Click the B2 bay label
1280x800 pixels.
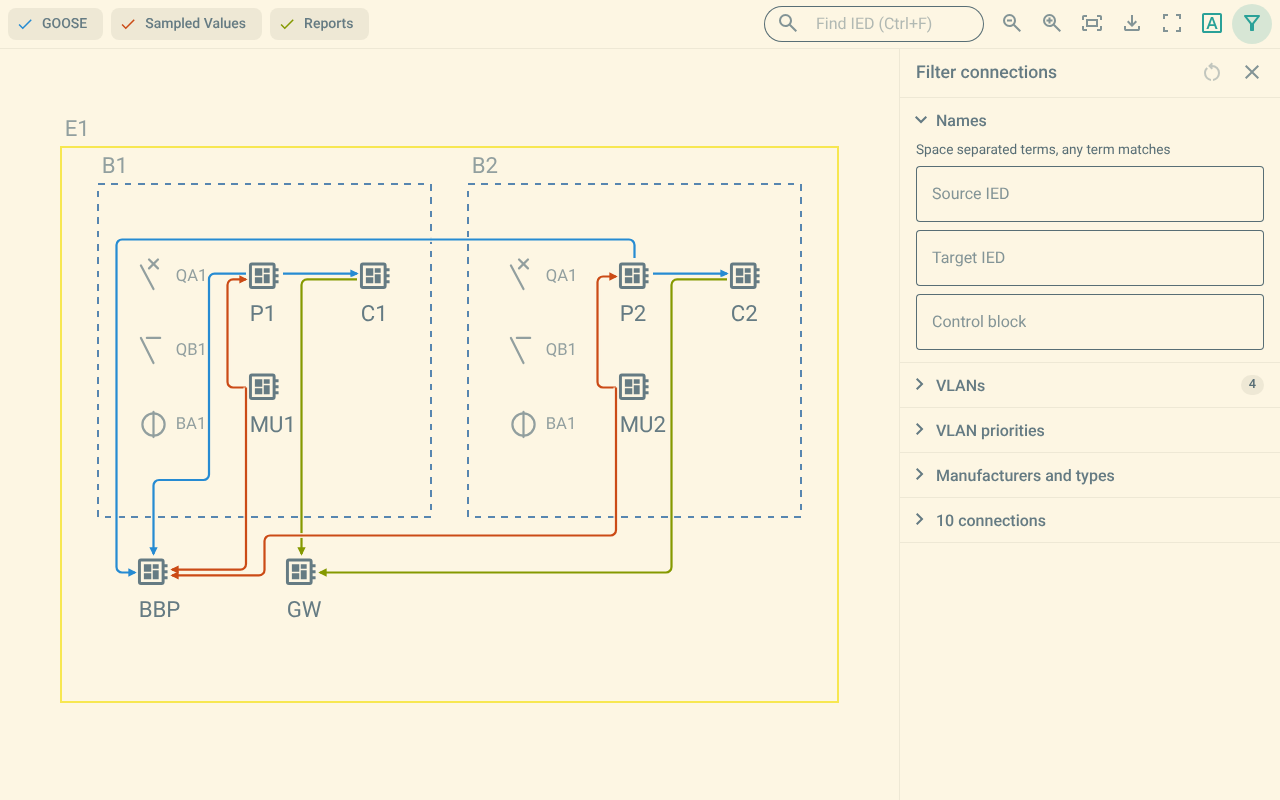pyautogui.click(x=485, y=165)
